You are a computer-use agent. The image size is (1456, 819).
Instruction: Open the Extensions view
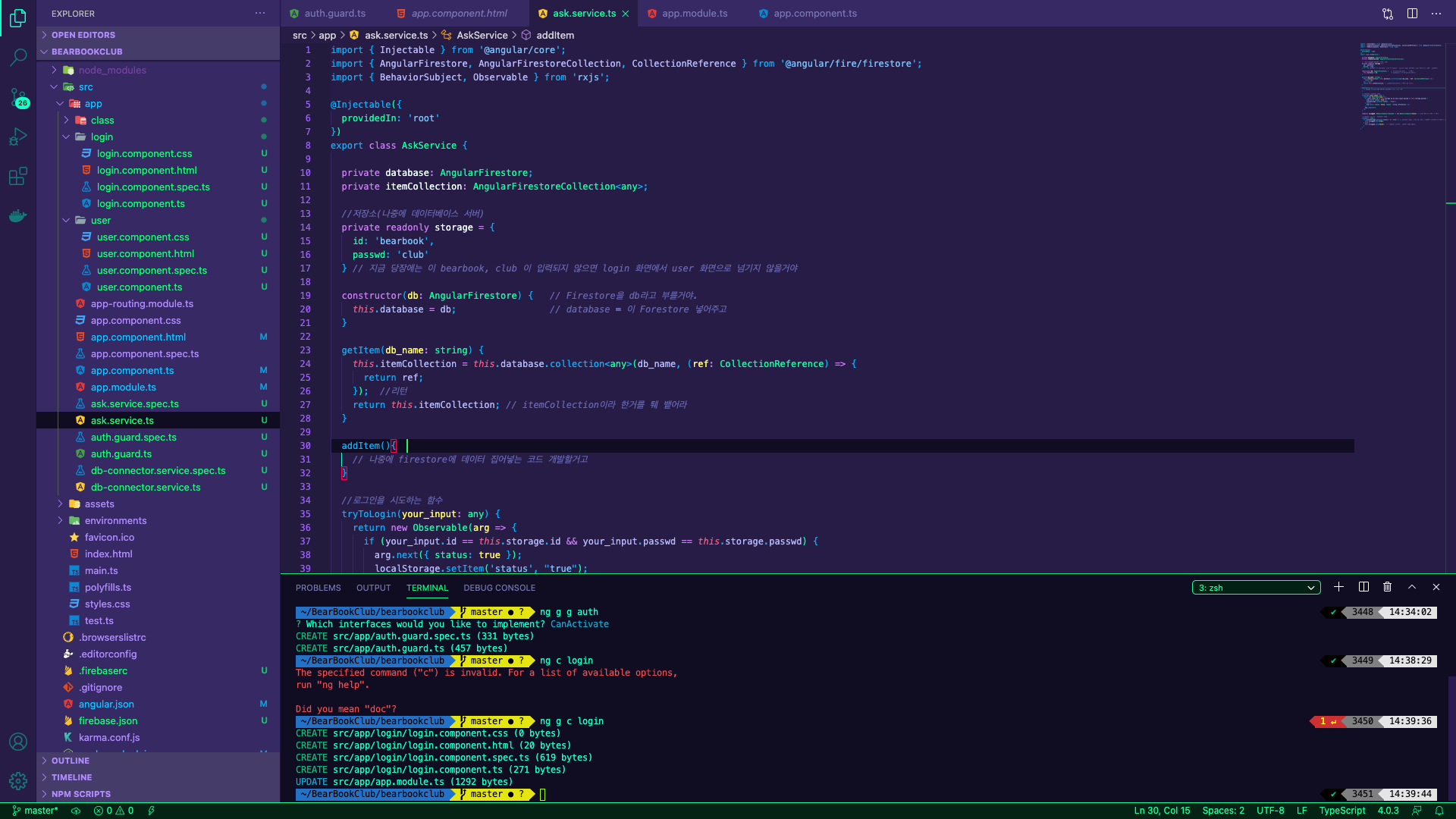click(18, 176)
